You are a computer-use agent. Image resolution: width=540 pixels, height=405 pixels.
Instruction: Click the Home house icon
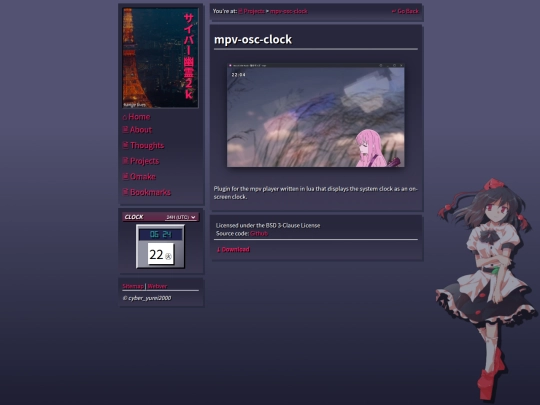pos(125,117)
